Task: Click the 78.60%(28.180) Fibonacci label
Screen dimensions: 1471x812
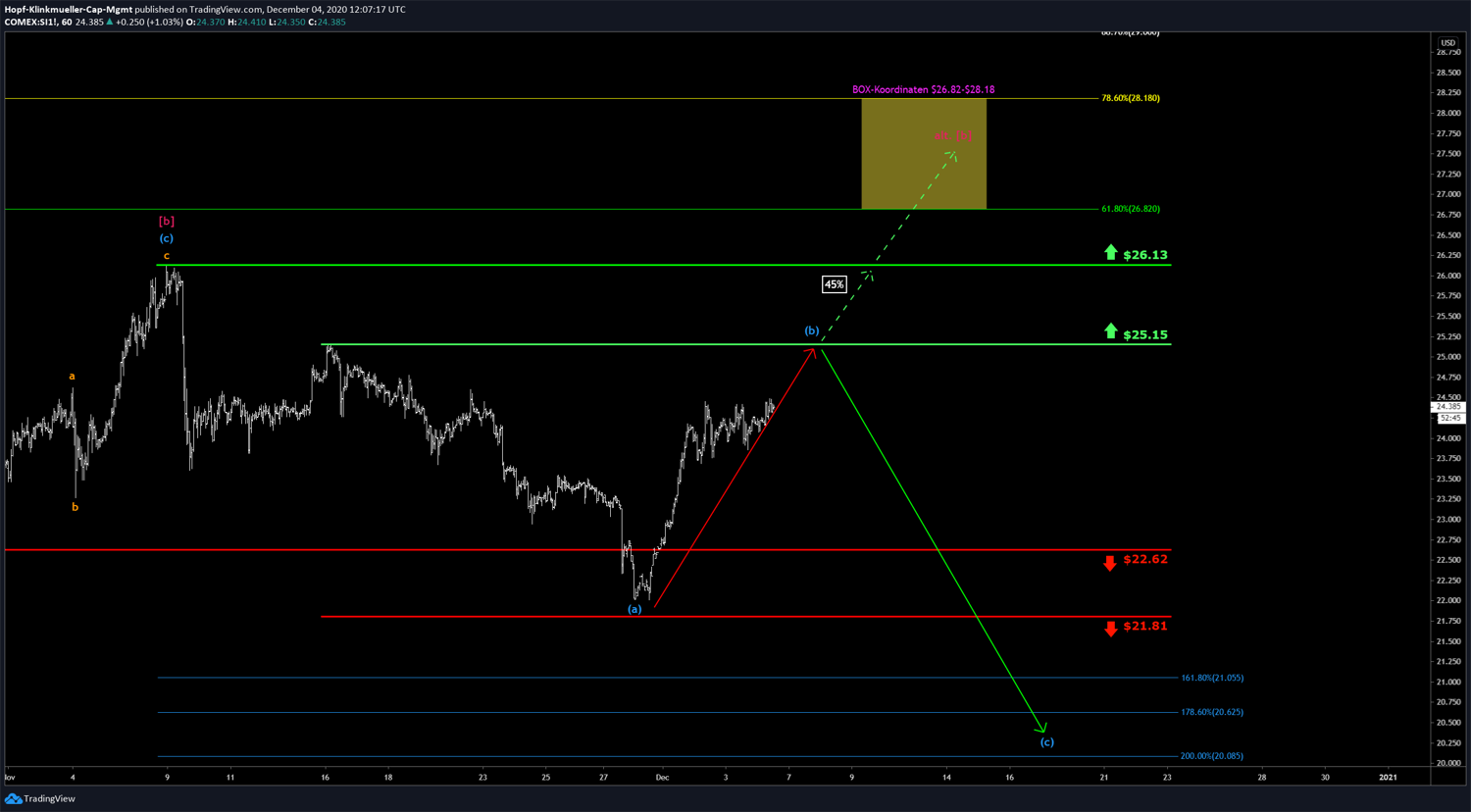Action: point(1130,98)
